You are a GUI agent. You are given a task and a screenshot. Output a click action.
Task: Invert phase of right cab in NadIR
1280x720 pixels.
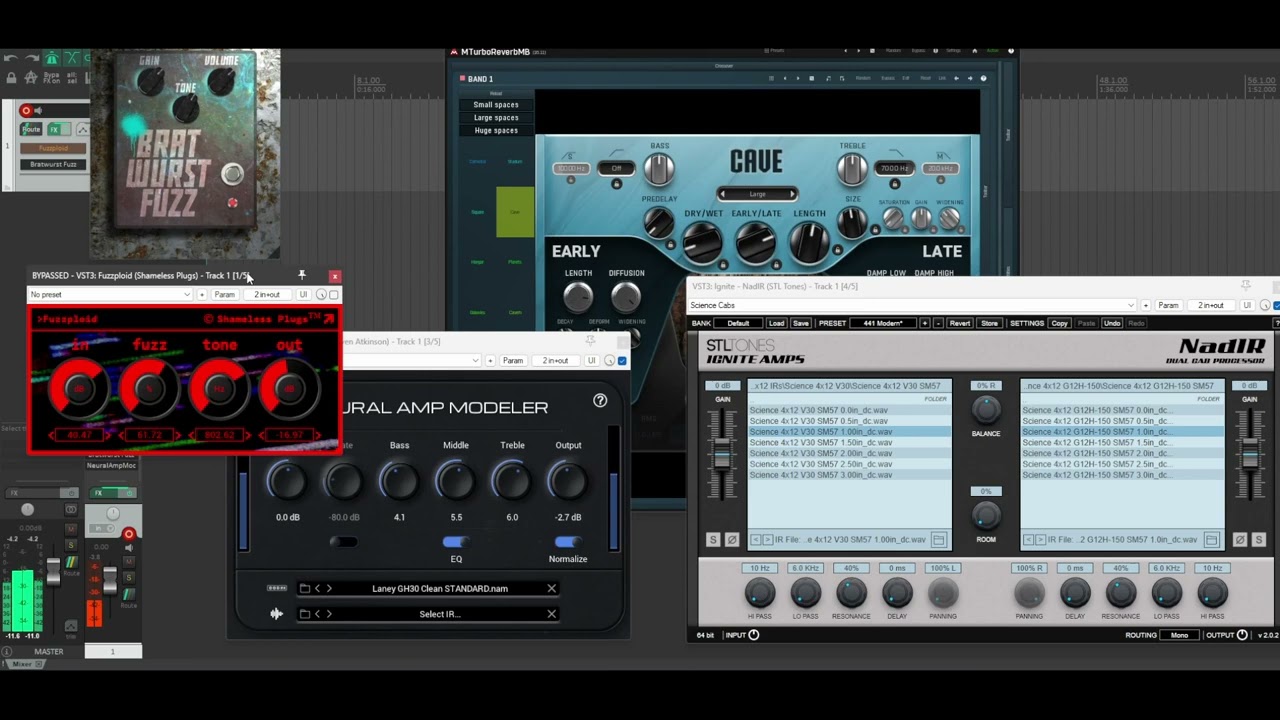(x=1240, y=539)
